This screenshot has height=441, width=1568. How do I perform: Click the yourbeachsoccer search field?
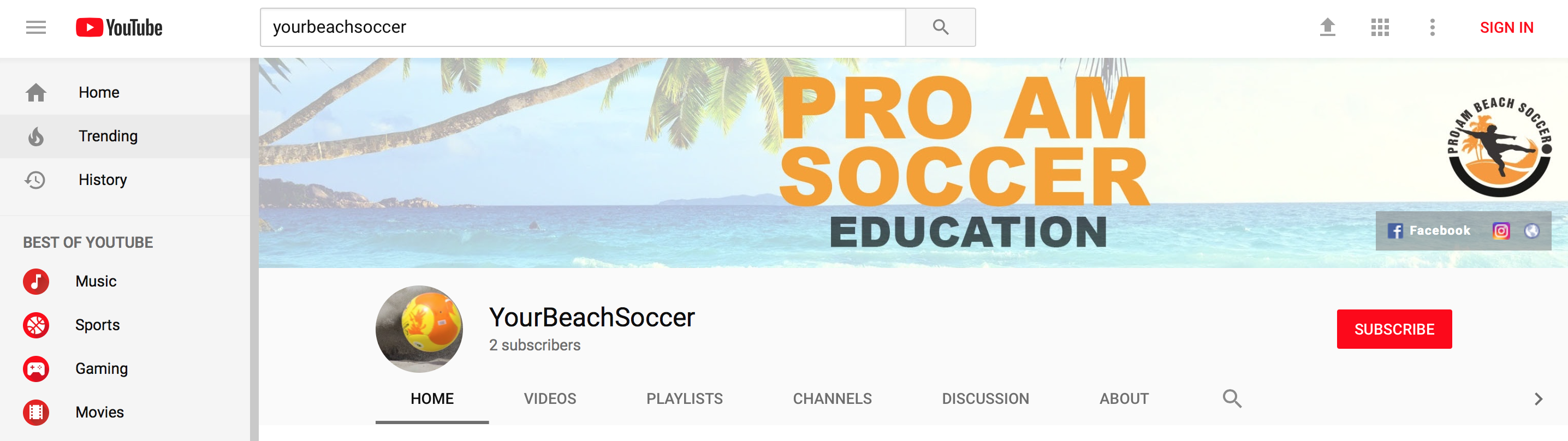point(583,27)
